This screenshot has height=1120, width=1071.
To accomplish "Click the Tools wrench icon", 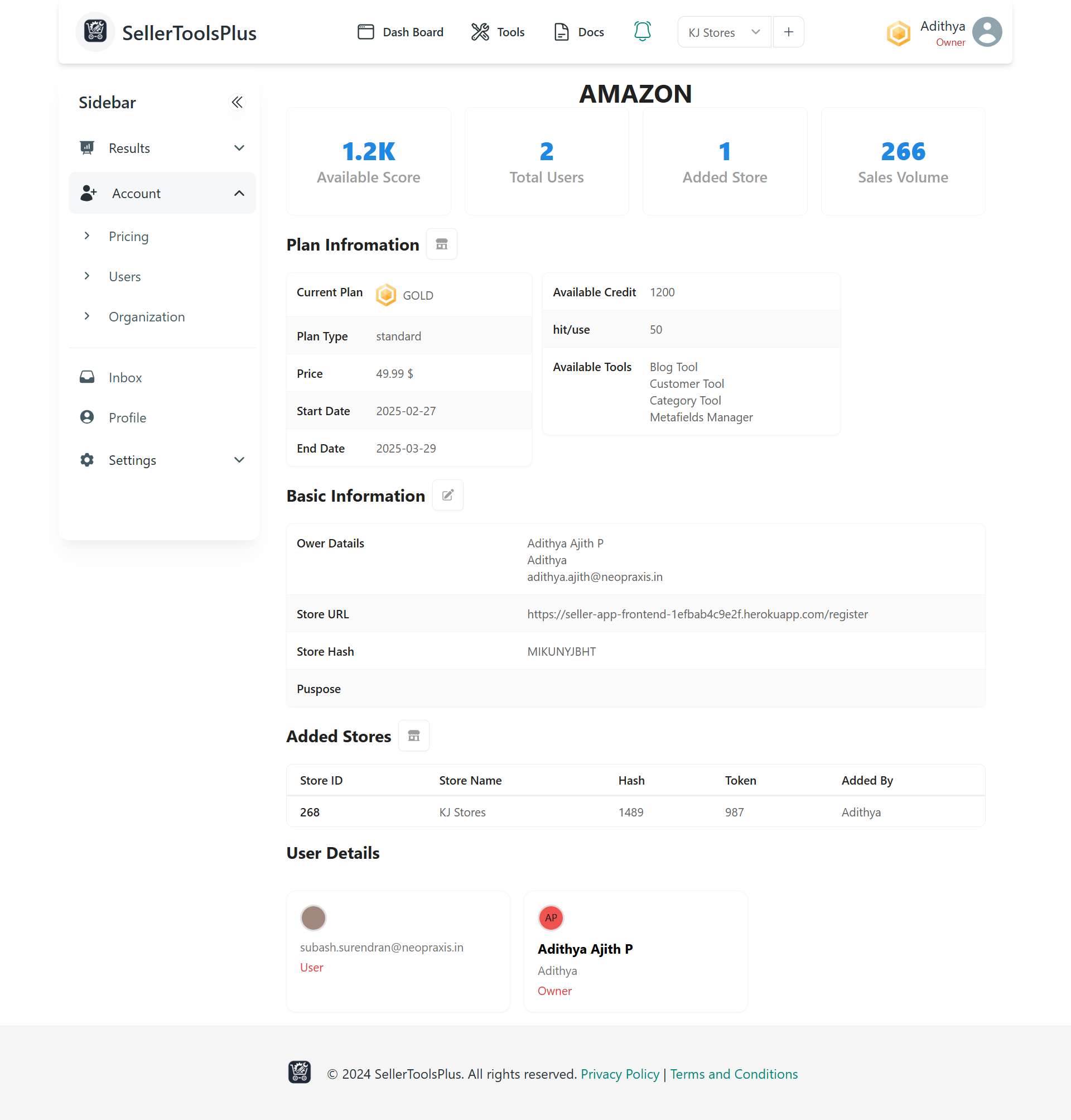I will pyautogui.click(x=480, y=32).
